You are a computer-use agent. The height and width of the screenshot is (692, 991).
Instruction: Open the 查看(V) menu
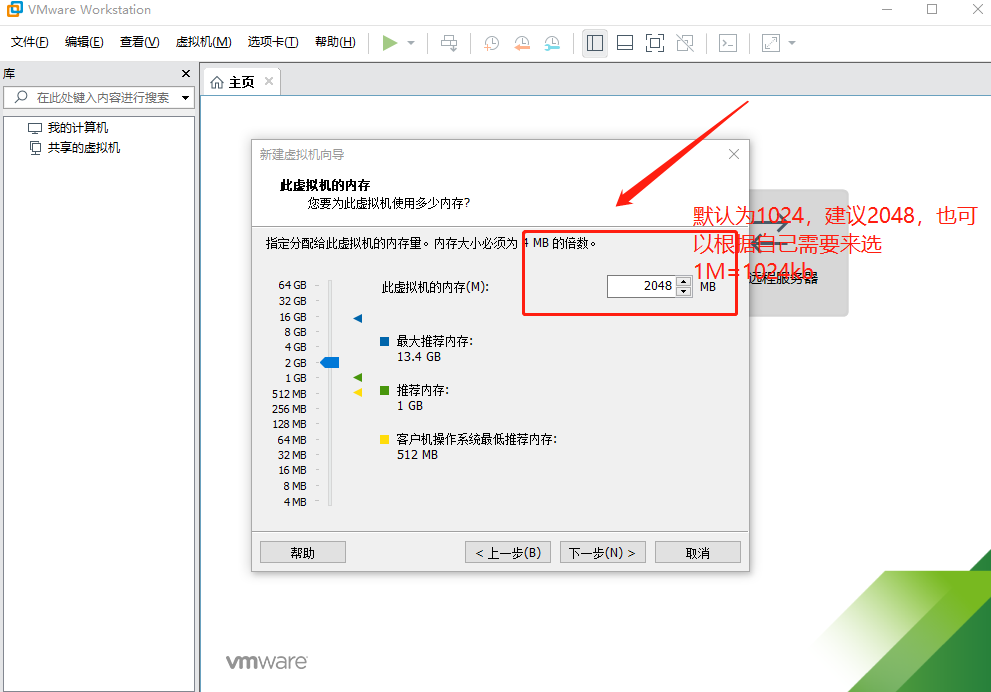[140, 42]
